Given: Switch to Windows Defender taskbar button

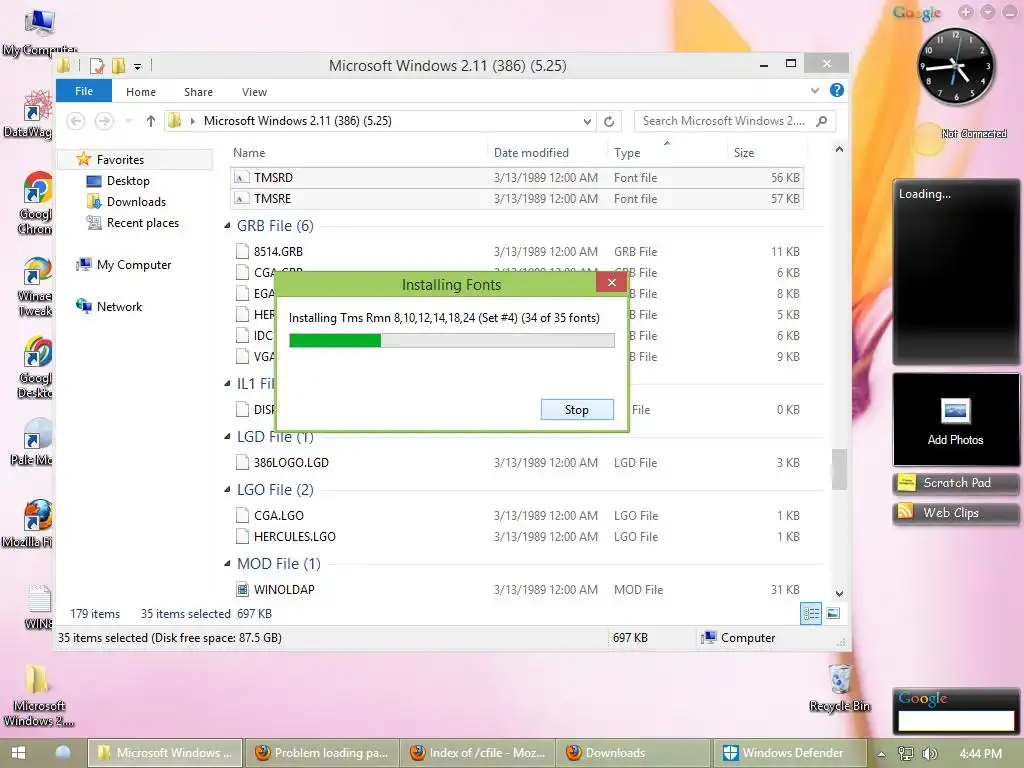Looking at the screenshot, I should pyautogui.click(x=790, y=753).
